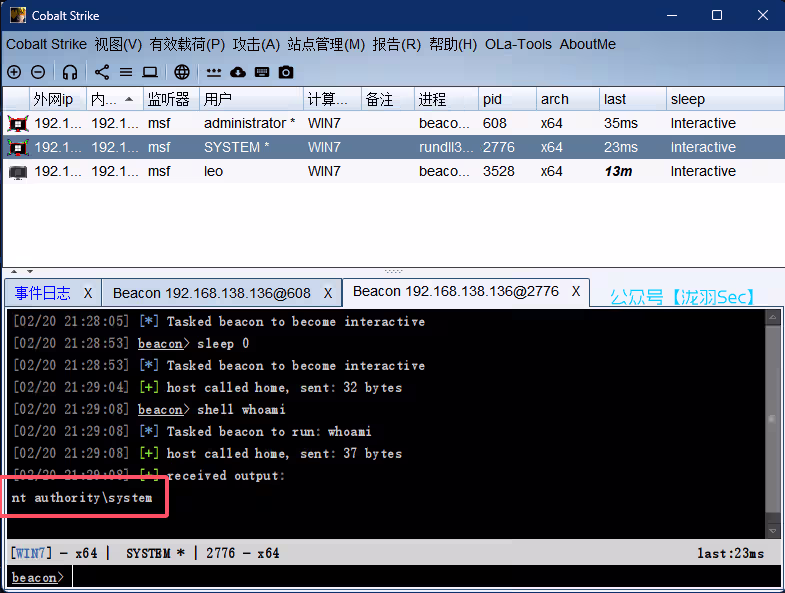Click the cloud download icon
Viewport: 785px width, 593px height.
238,72
